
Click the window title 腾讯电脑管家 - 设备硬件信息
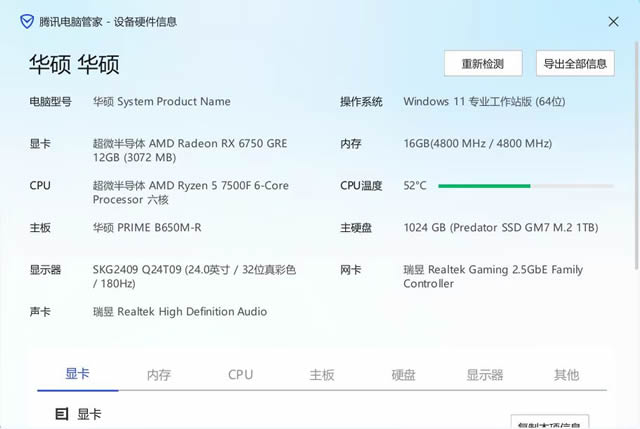(108, 22)
